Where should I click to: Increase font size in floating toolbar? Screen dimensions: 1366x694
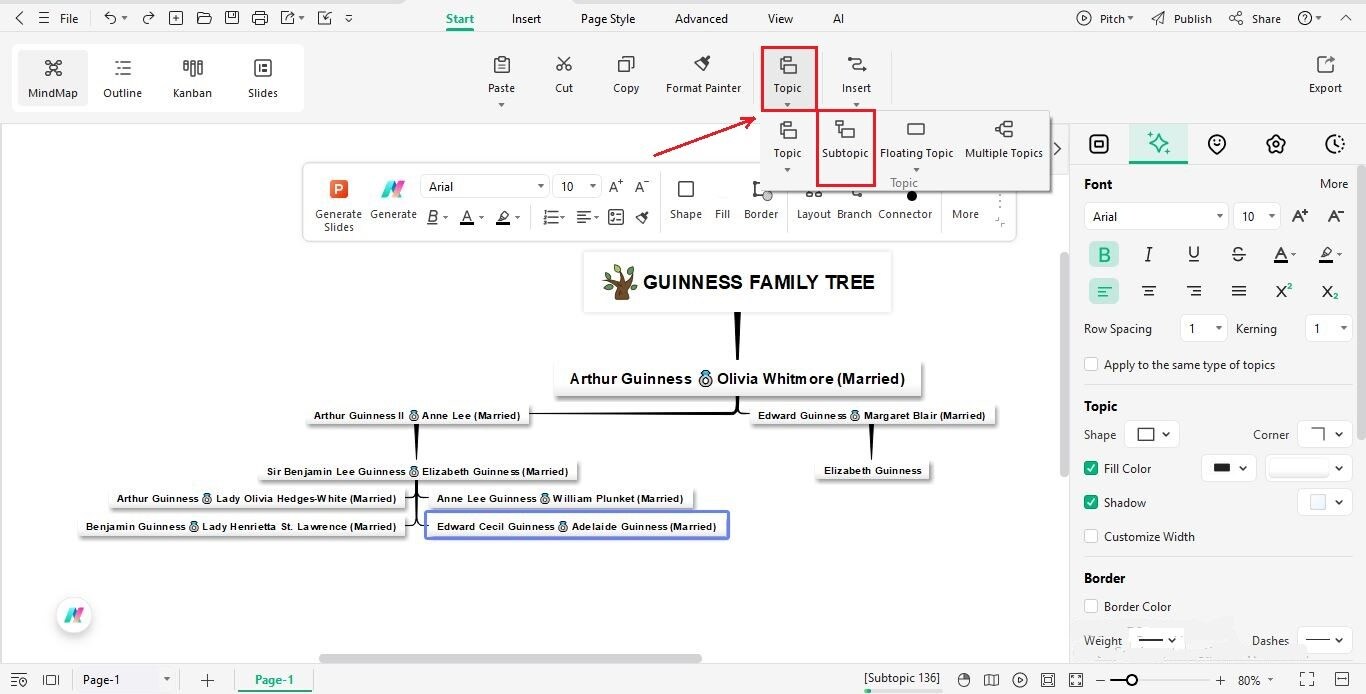616,186
